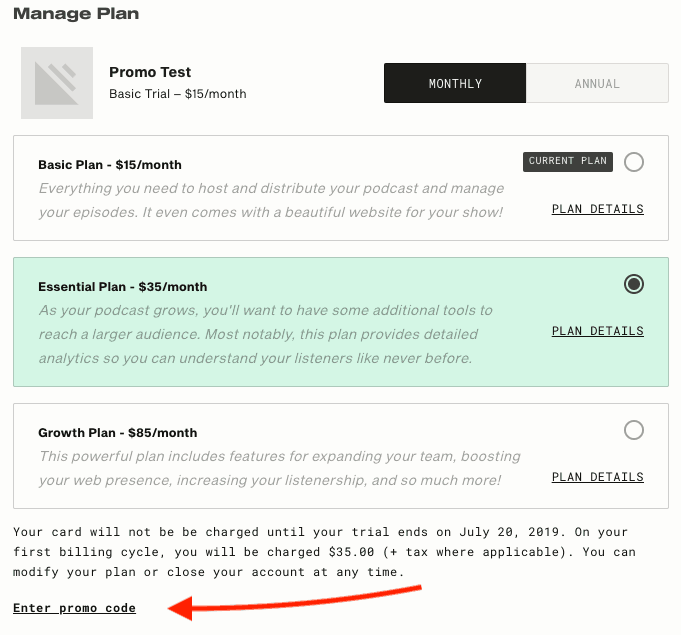Image resolution: width=681 pixels, height=635 pixels.
Task: Switch billing to Monthly
Action: 455,83
